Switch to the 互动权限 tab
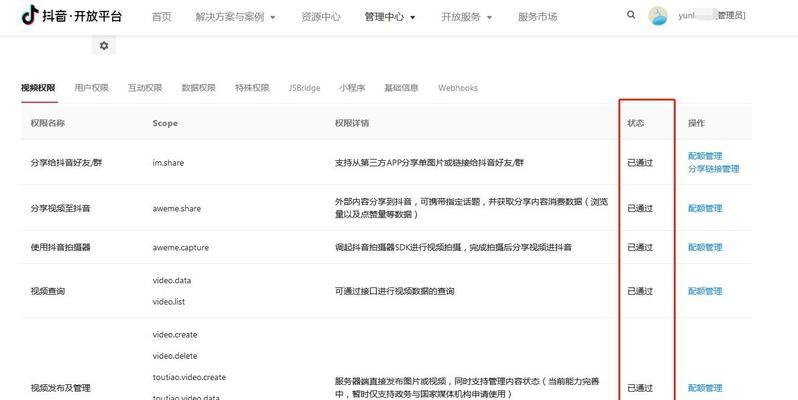 [145, 88]
